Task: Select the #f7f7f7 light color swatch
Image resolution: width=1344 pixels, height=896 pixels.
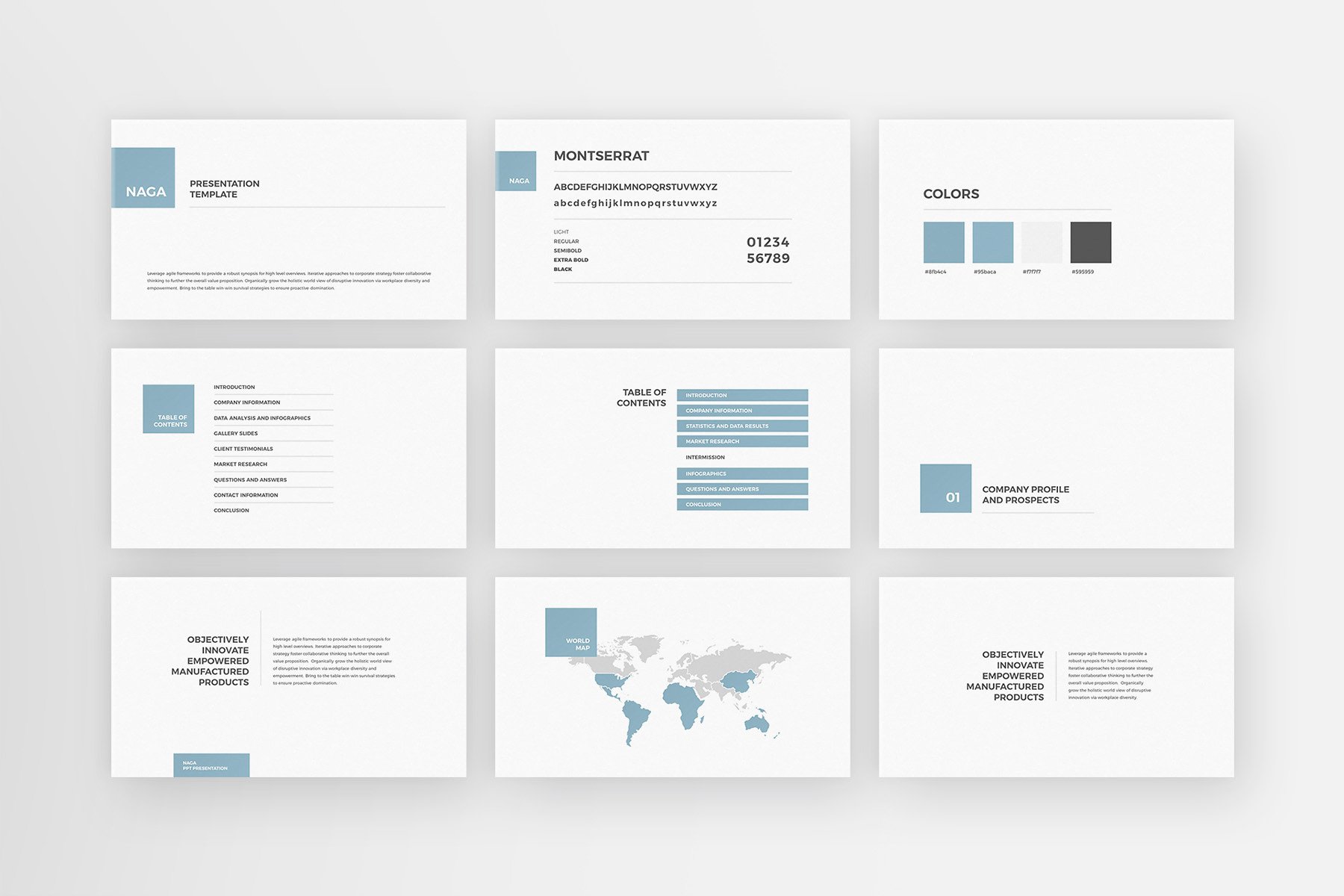Action: pos(1042,242)
